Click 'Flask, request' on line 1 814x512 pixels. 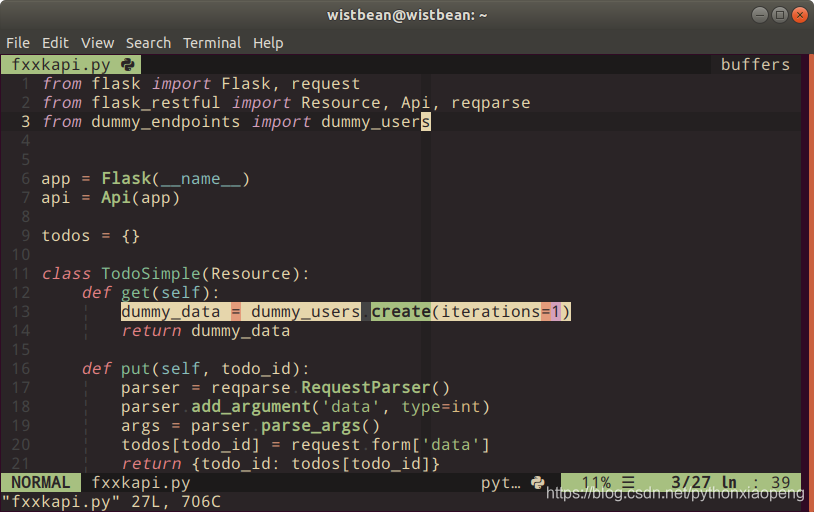tap(291, 84)
